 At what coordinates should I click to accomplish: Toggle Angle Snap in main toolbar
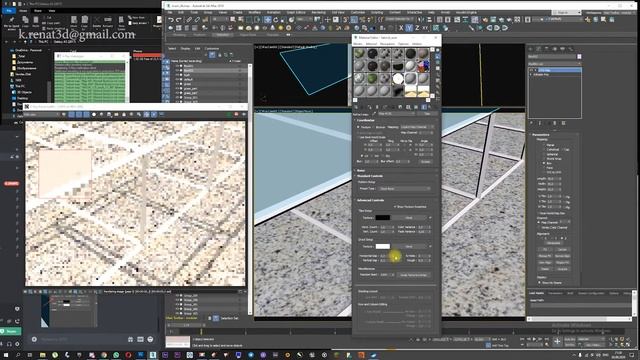(x=354, y=20)
